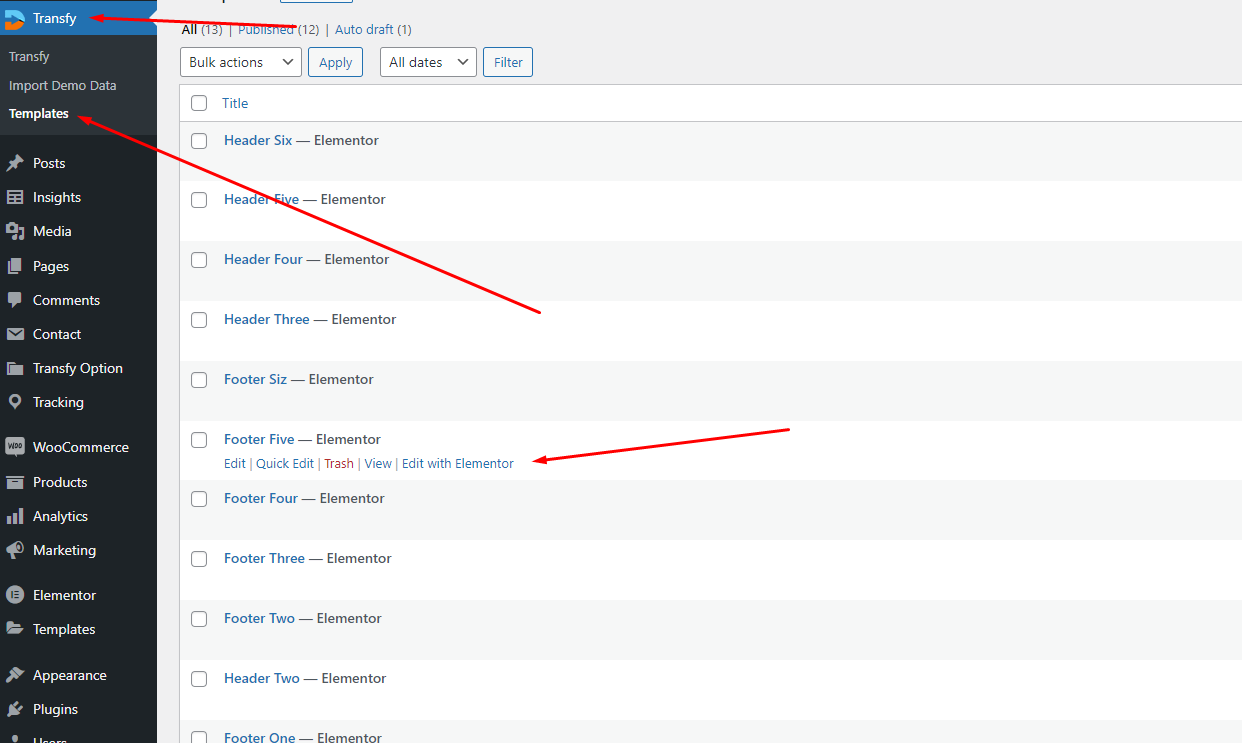The width and height of the screenshot is (1242, 743).
Task: Click the Marketing megaphone icon
Action: point(15,550)
